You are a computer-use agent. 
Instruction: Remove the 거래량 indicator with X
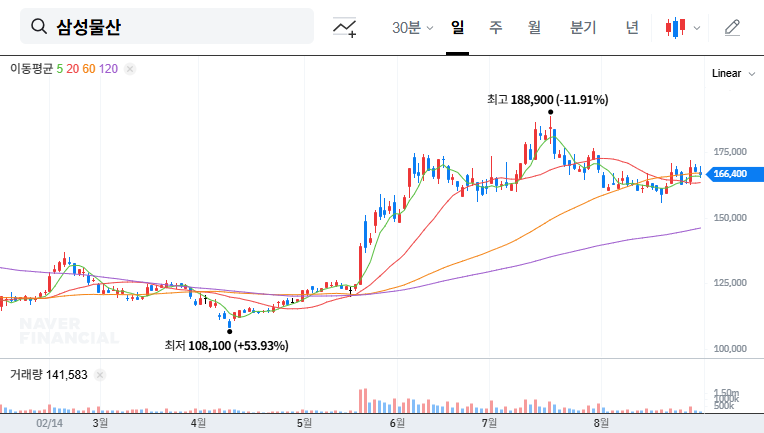tap(100, 375)
